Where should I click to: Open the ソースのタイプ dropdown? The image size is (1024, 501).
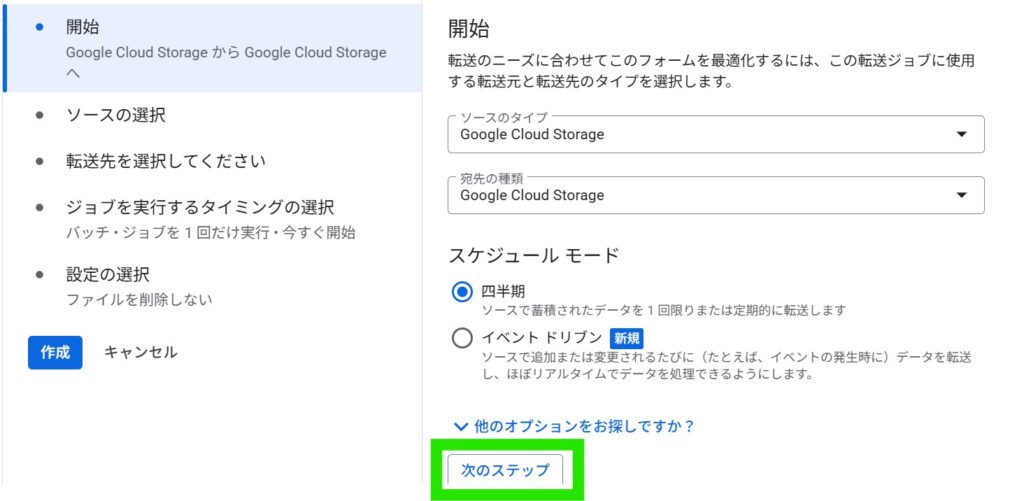(715, 134)
